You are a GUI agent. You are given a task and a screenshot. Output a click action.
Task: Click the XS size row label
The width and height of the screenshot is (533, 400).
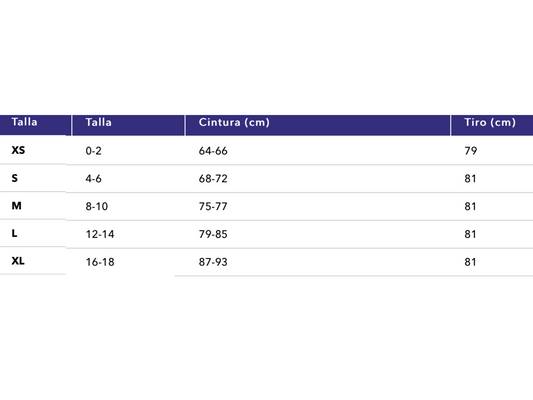[18, 150]
